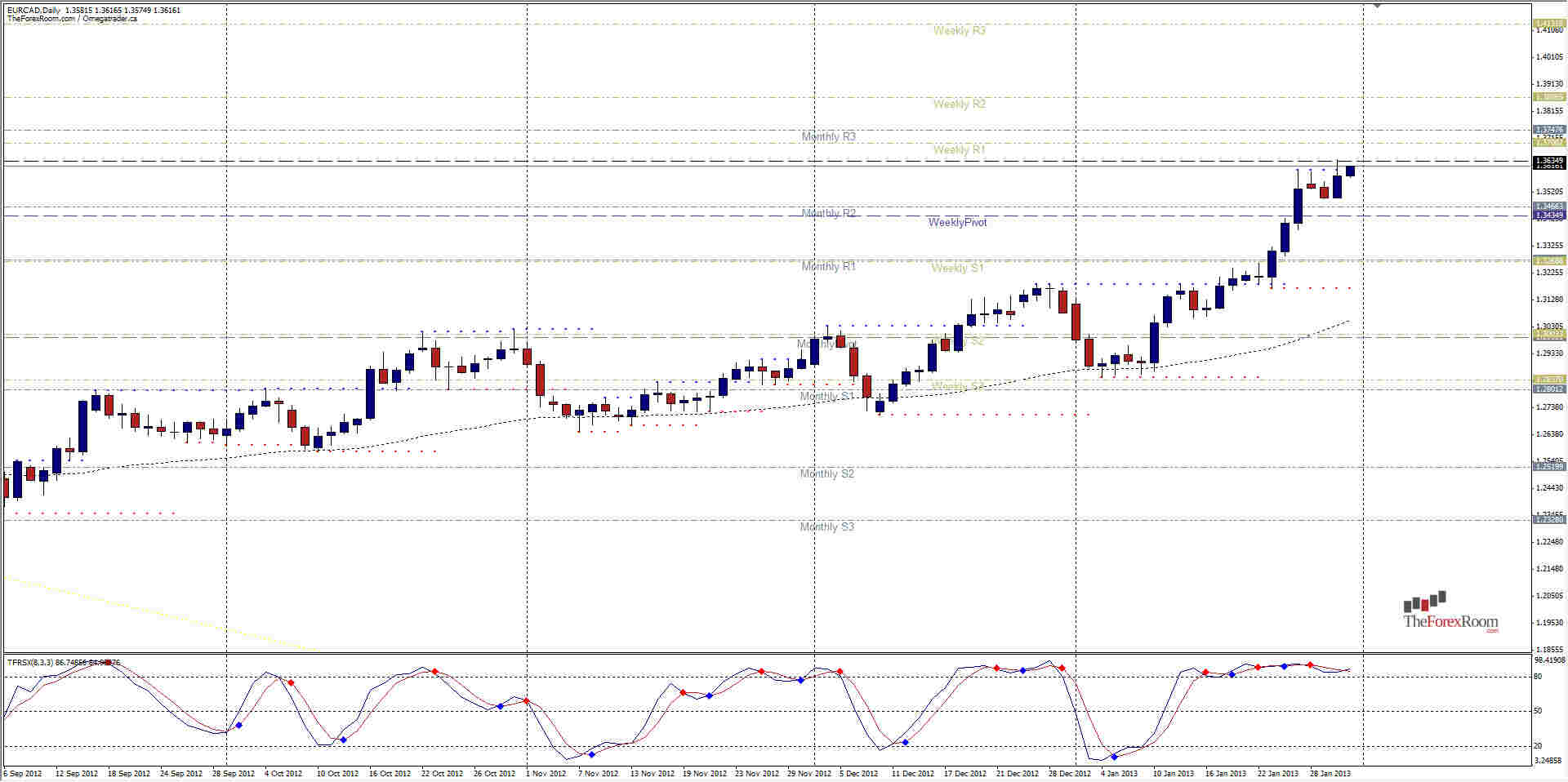
Task: Click the highlighted 1.34349 weekly pivot price tag
Action: pos(1548,215)
